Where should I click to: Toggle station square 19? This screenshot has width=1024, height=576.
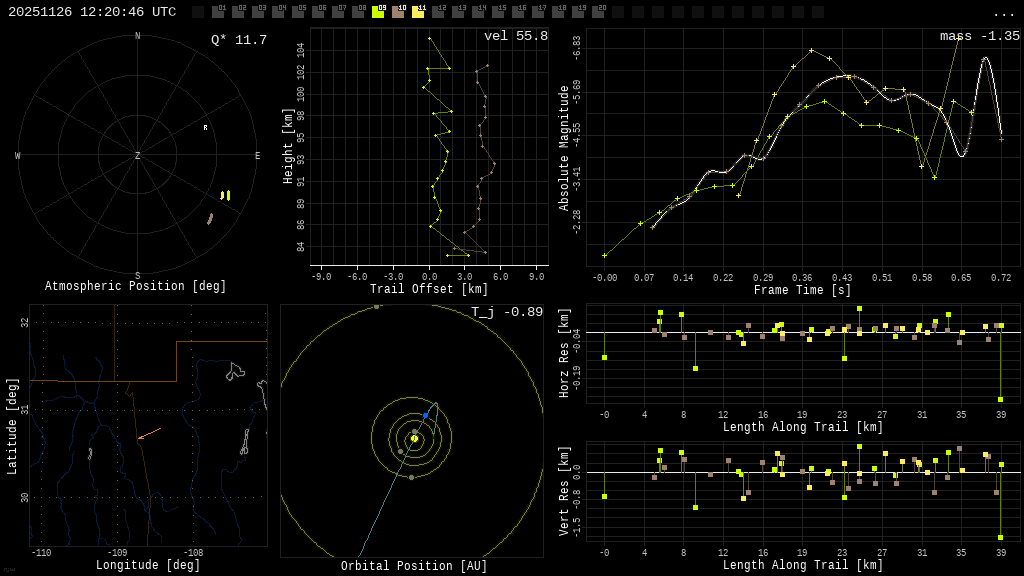point(578,12)
